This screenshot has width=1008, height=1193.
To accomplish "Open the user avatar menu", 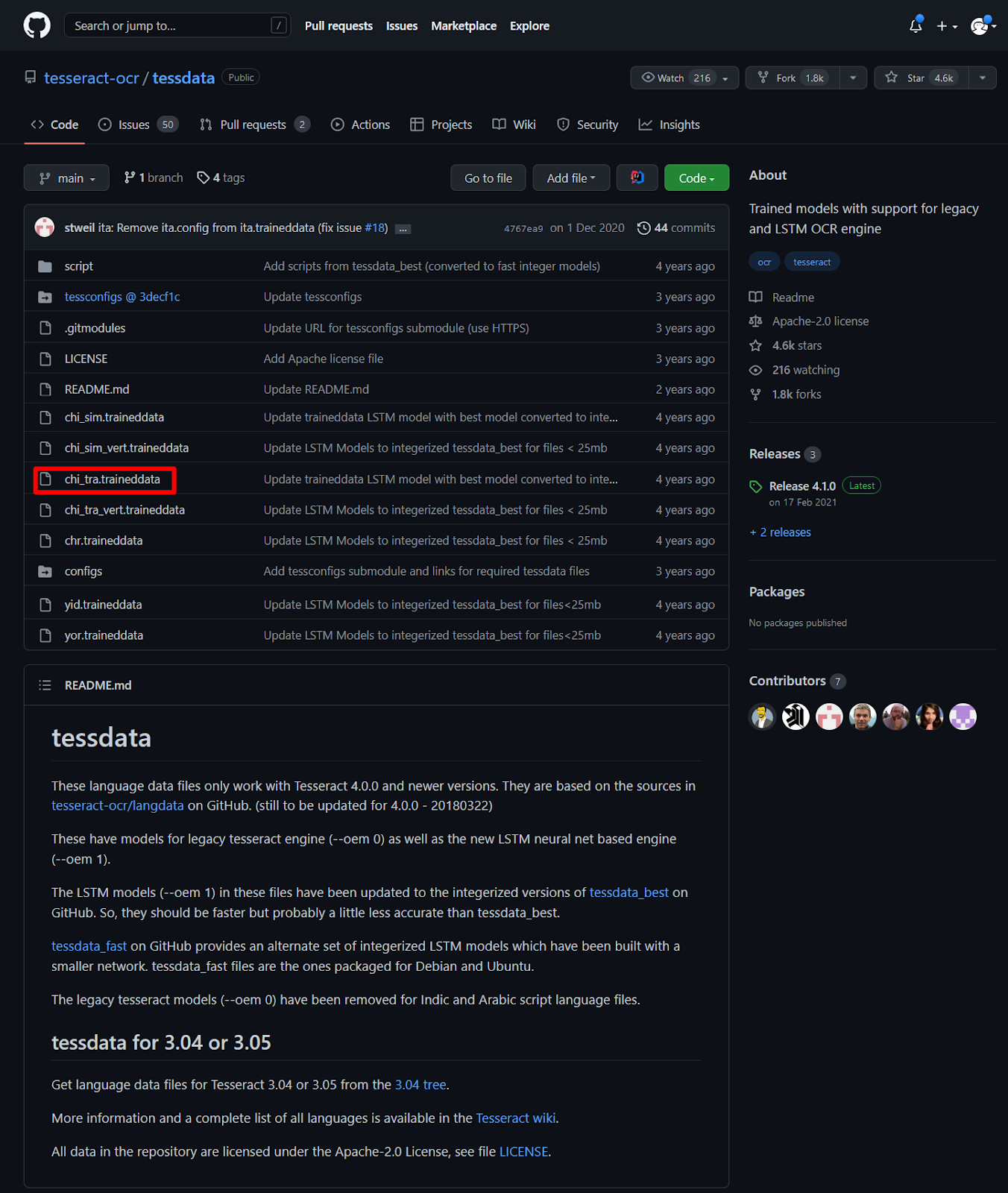I will click(x=983, y=26).
